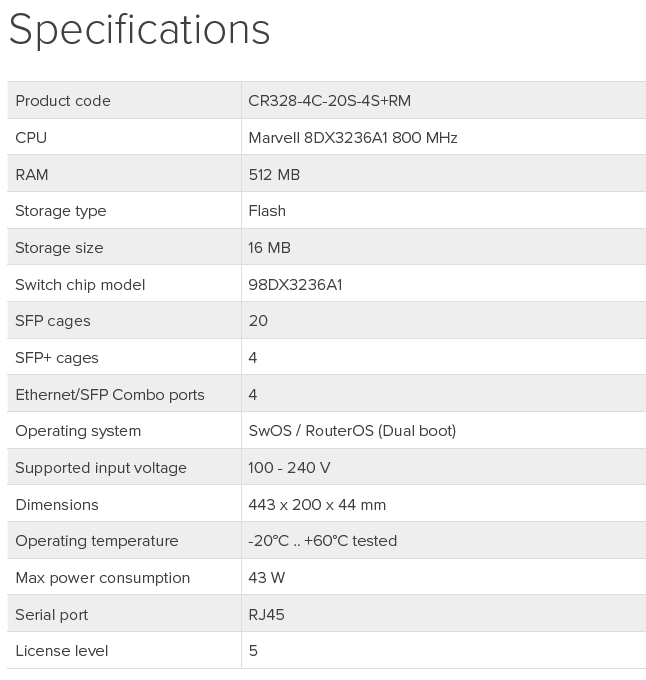This screenshot has width=646, height=680.
Task: Click the Ethernet/SFP Combo ports label
Action: pos(110,395)
